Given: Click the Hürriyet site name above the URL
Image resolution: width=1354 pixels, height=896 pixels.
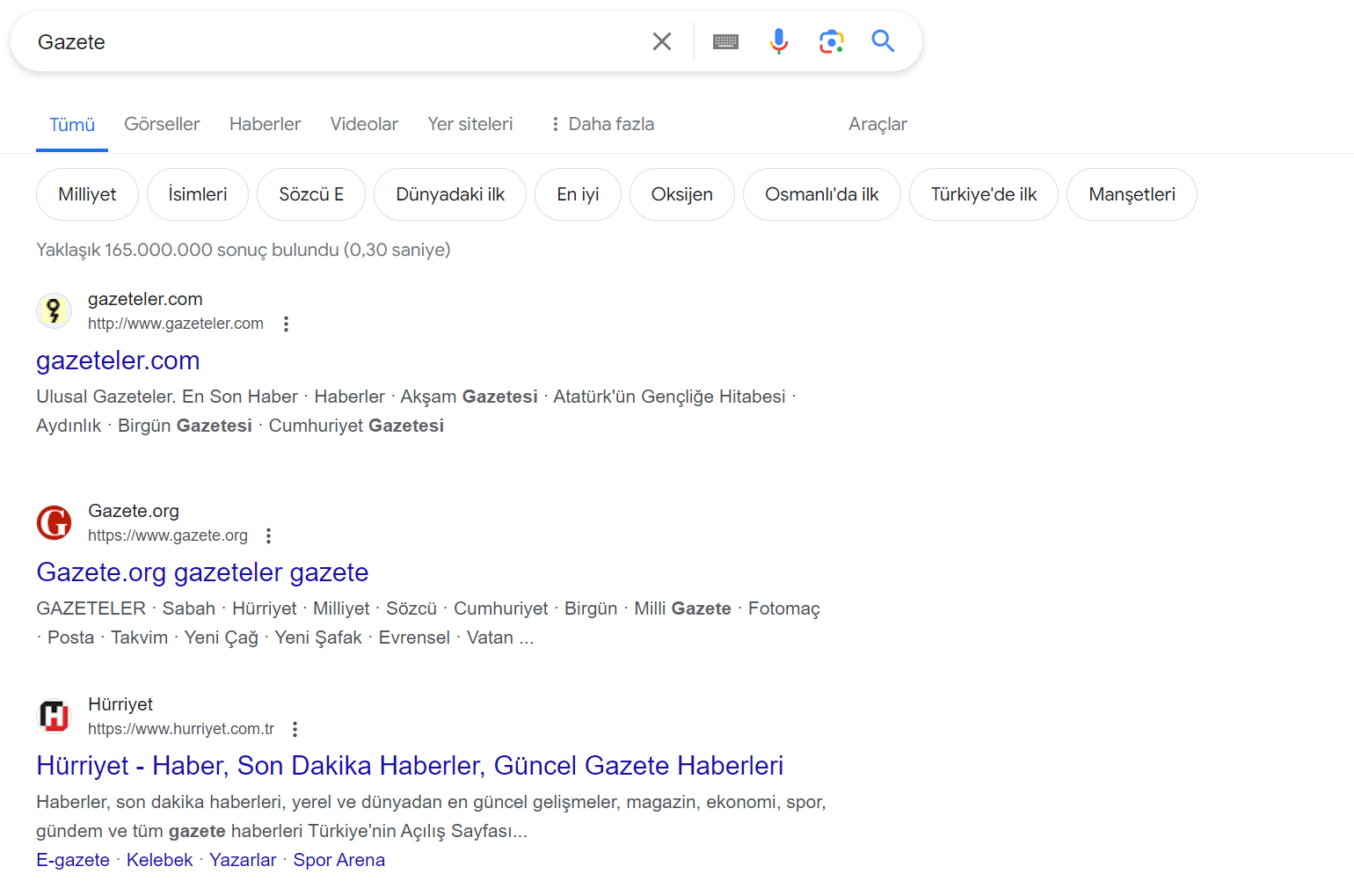Looking at the screenshot, I should tap(120, 704).
